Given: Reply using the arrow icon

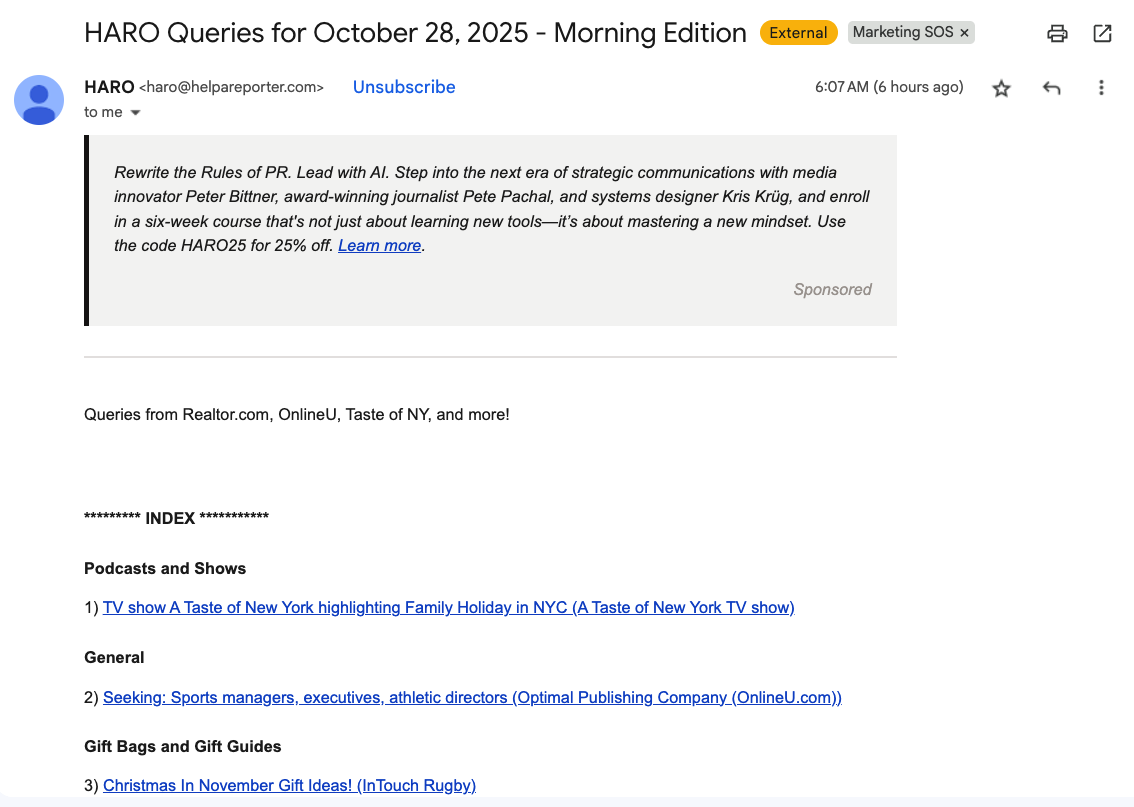Looking at the screenshot, I should pos(1051,88).
